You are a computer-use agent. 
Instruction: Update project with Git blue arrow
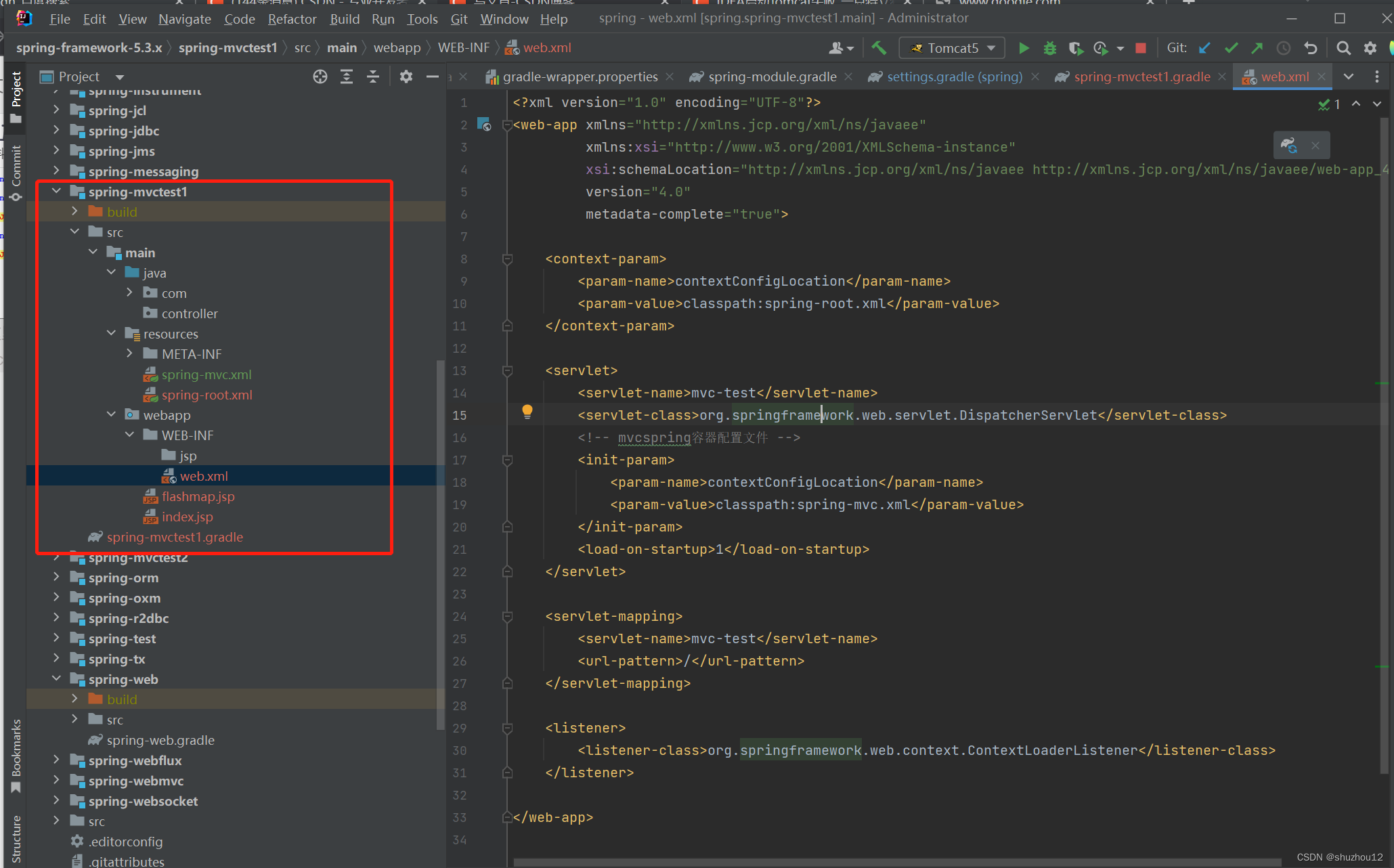point(1204,48)
